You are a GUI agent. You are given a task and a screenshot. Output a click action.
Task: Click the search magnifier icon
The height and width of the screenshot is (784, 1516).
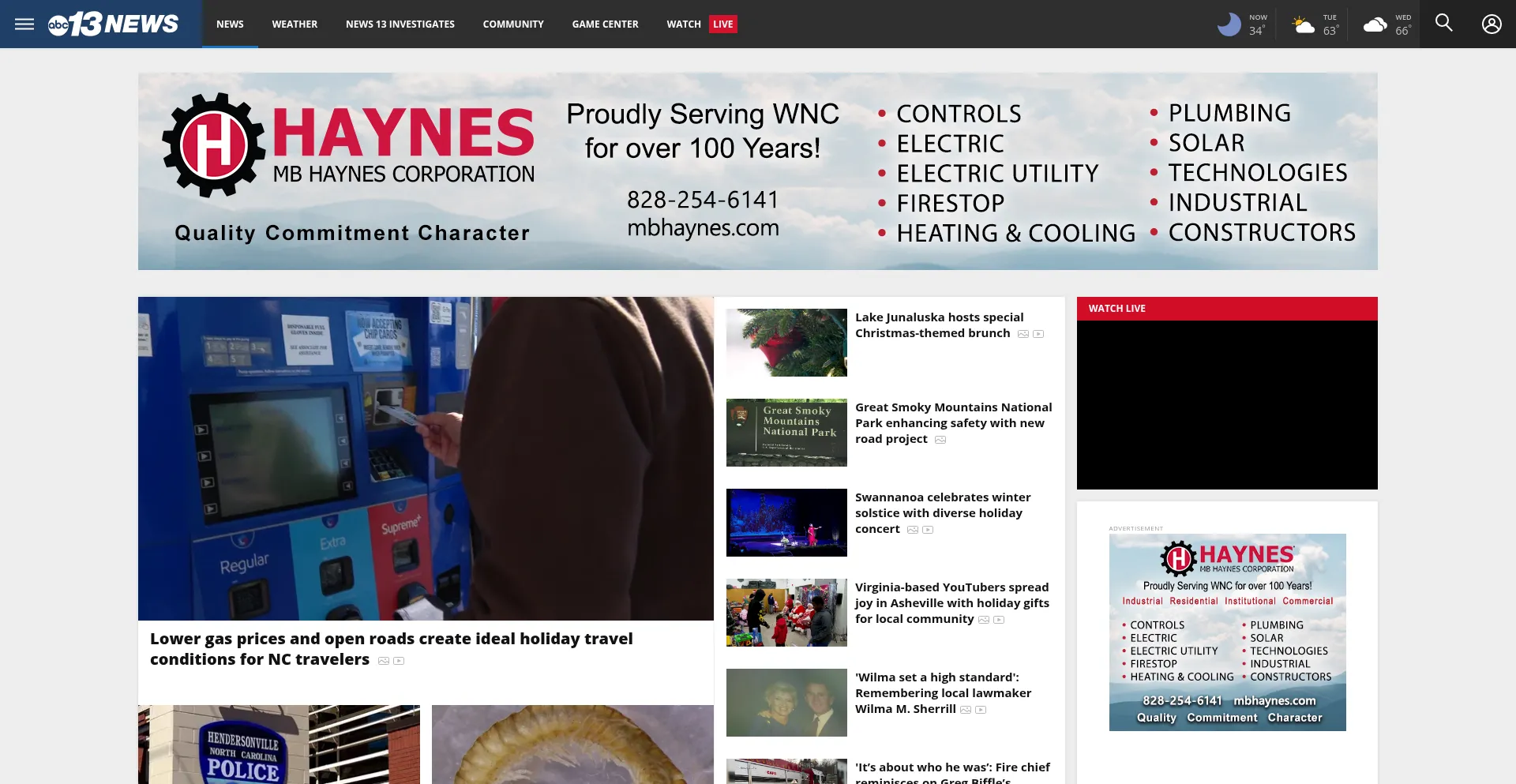coord(1444,24)
